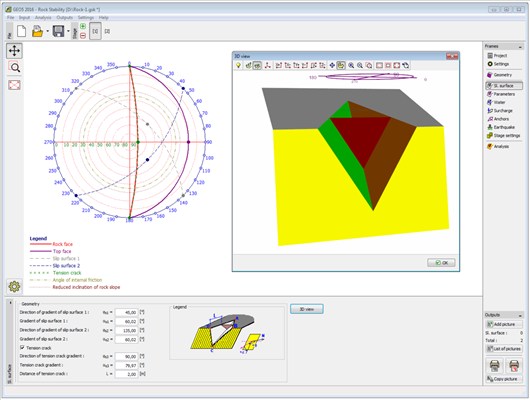Select the pan move tool with arrows
Screen dimensions: 530x400
coord(14,51)
